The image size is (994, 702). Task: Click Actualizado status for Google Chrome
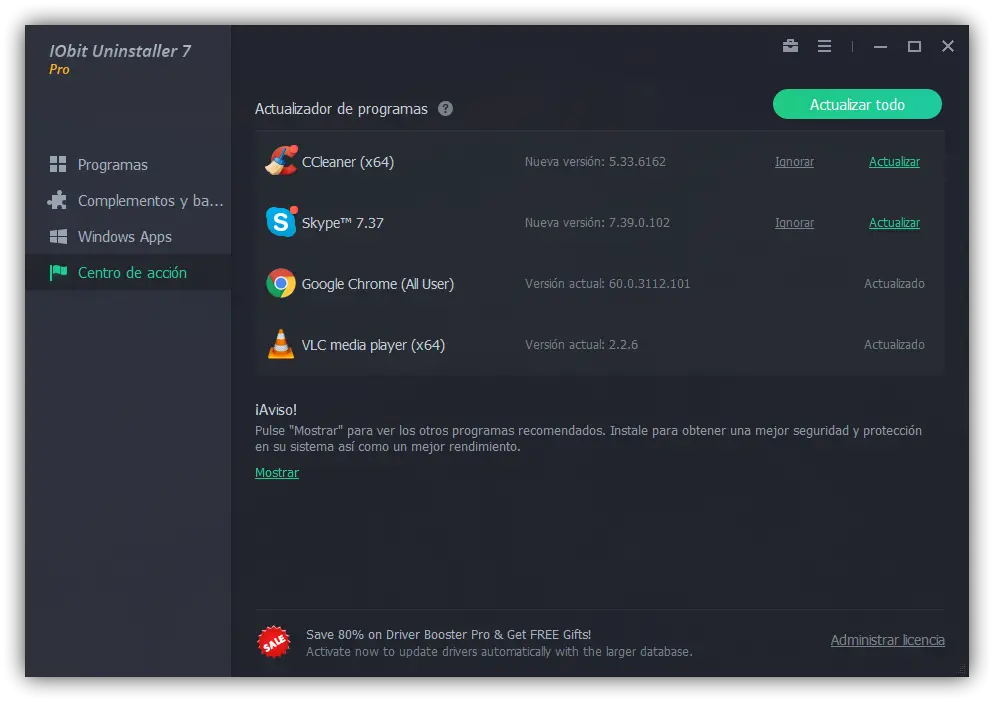pyautogui.click(x=894, y=283)
